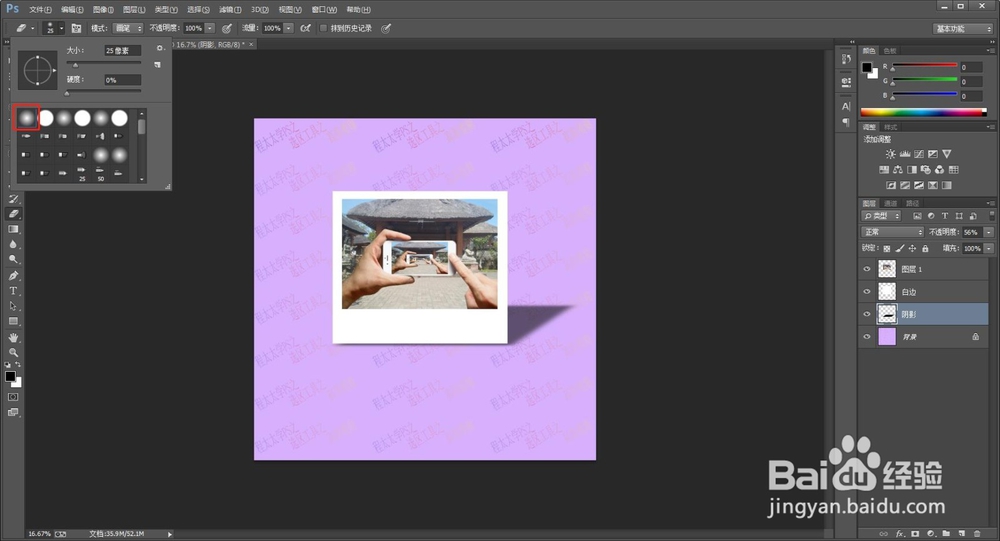The image size is (1000, 541).
Task: Open layer opacity dropdown arrow
Action: click(989, 232)
